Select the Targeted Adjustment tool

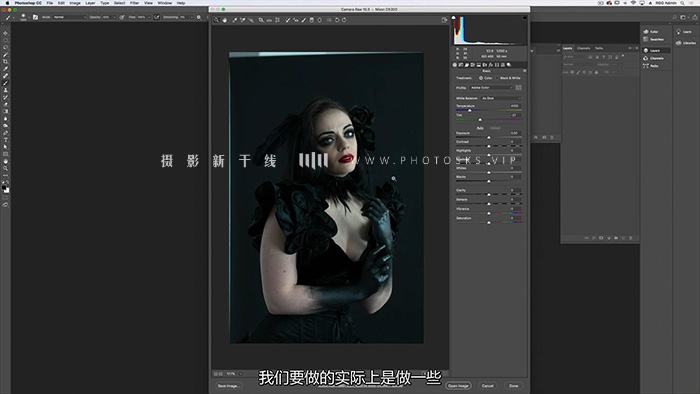pyautogui.click(x=251, y=20)
